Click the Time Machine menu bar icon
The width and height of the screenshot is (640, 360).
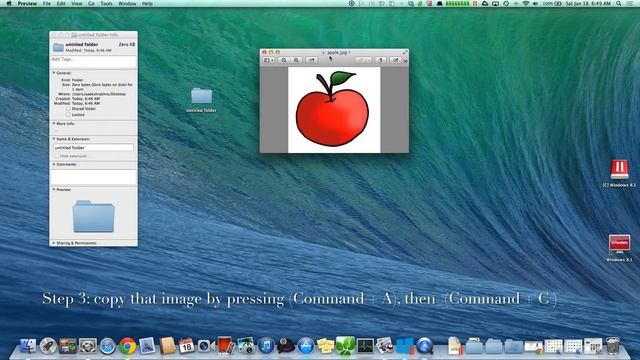tap(506, 3)
